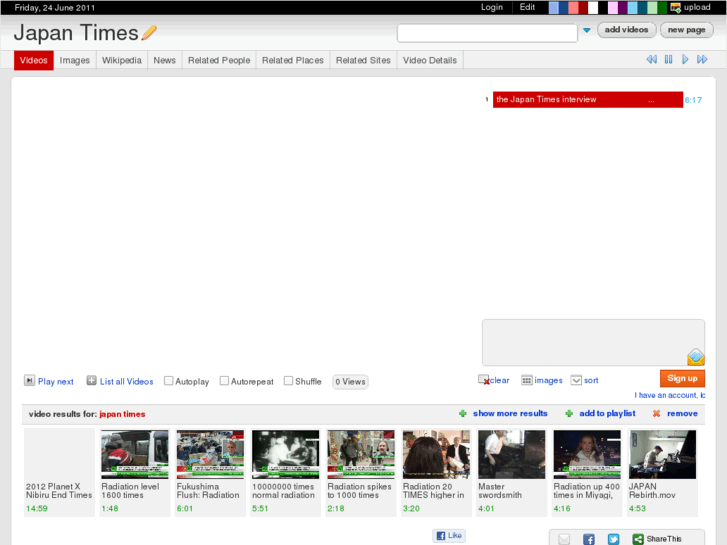Skip to previous video with rewind icon
The height and width of the screenshot is (545, 727).
tap(651, 59)
